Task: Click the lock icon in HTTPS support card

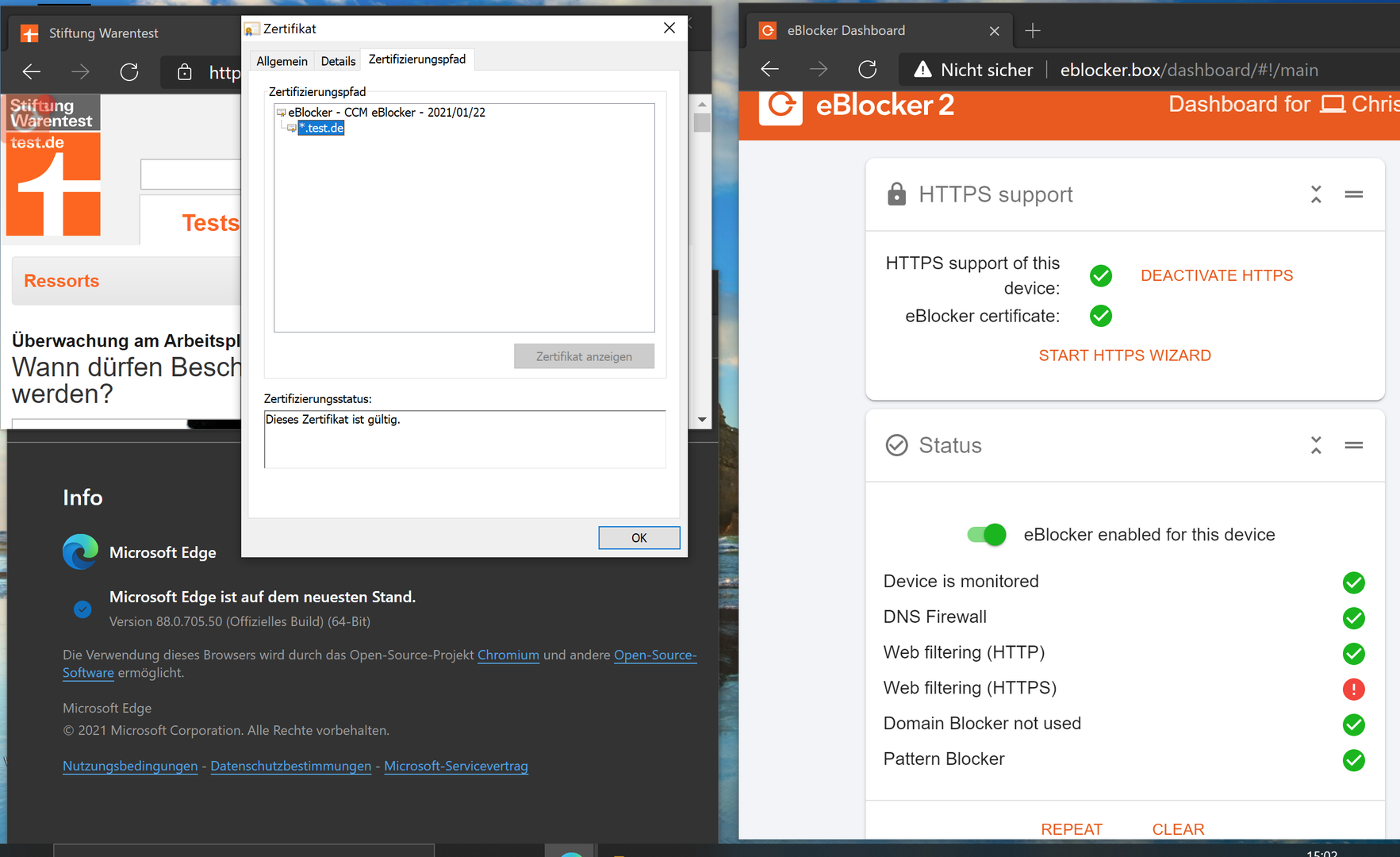Action: (896, 194)
